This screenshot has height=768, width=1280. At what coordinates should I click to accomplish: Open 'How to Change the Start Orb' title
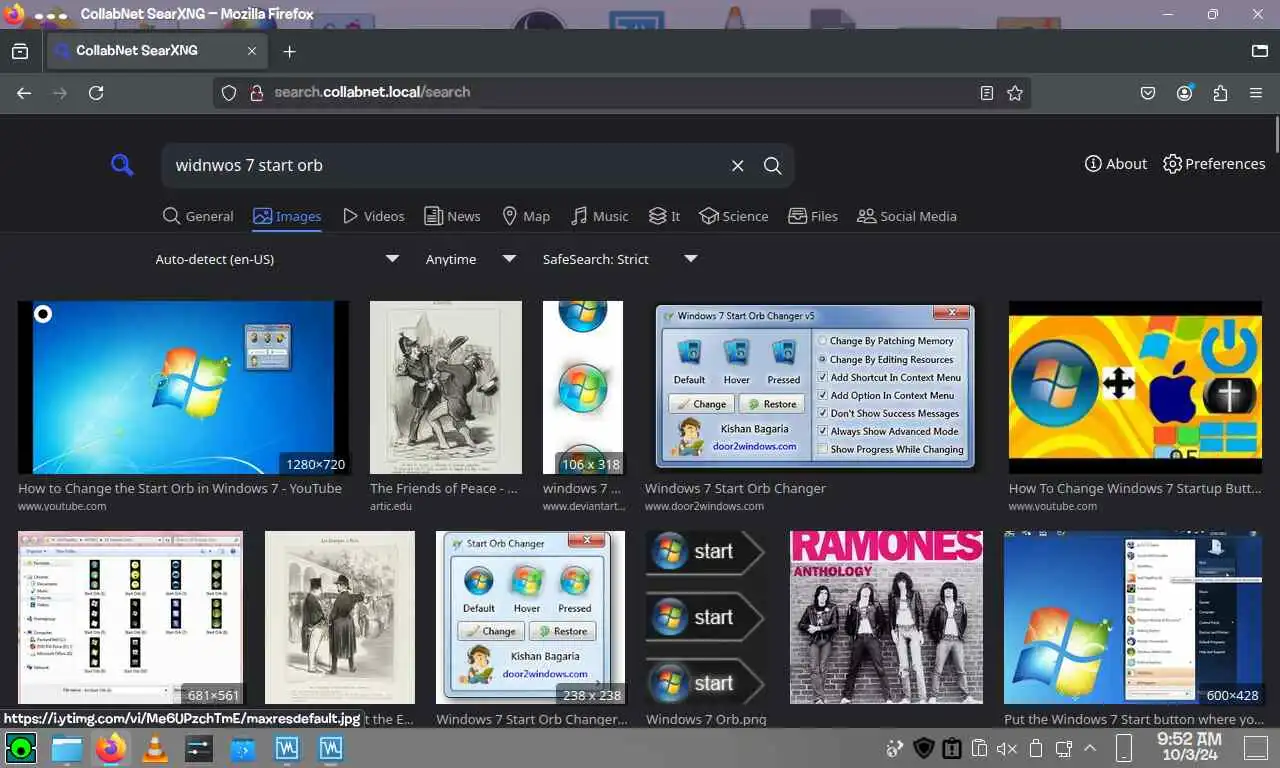[x=180, y=489]
